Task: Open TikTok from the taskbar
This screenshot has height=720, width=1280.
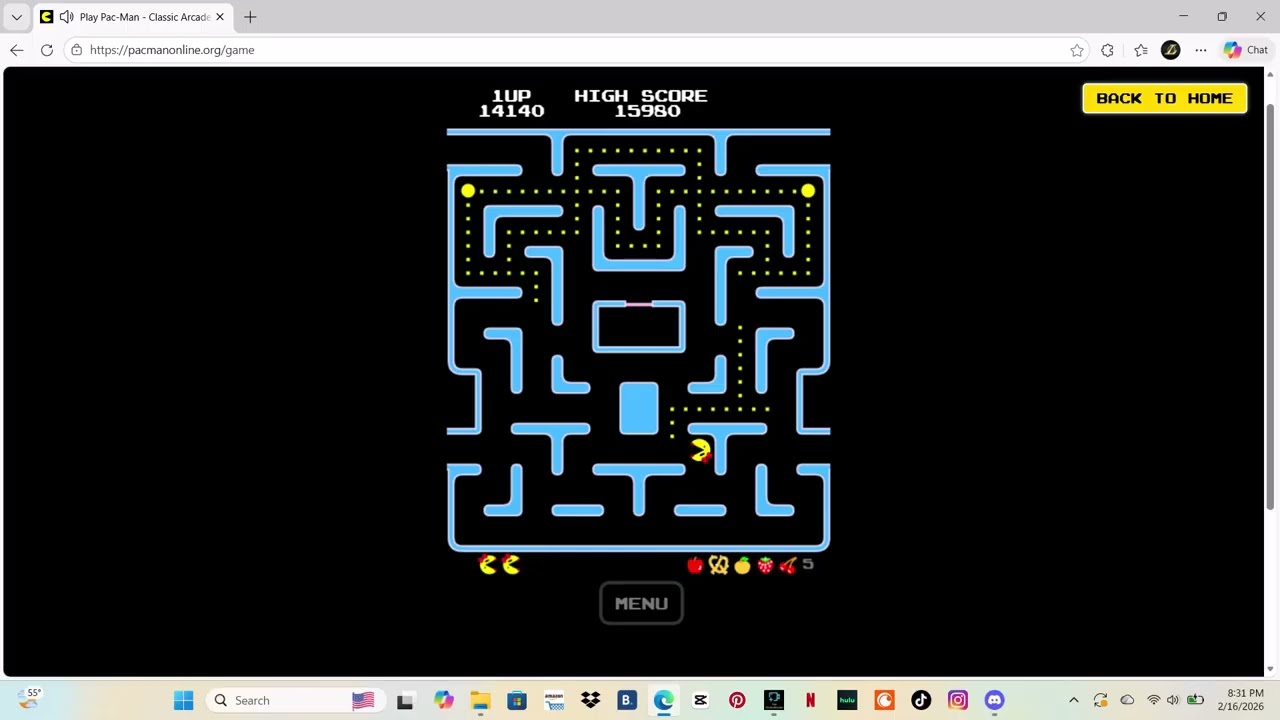Action: (921, 700)
